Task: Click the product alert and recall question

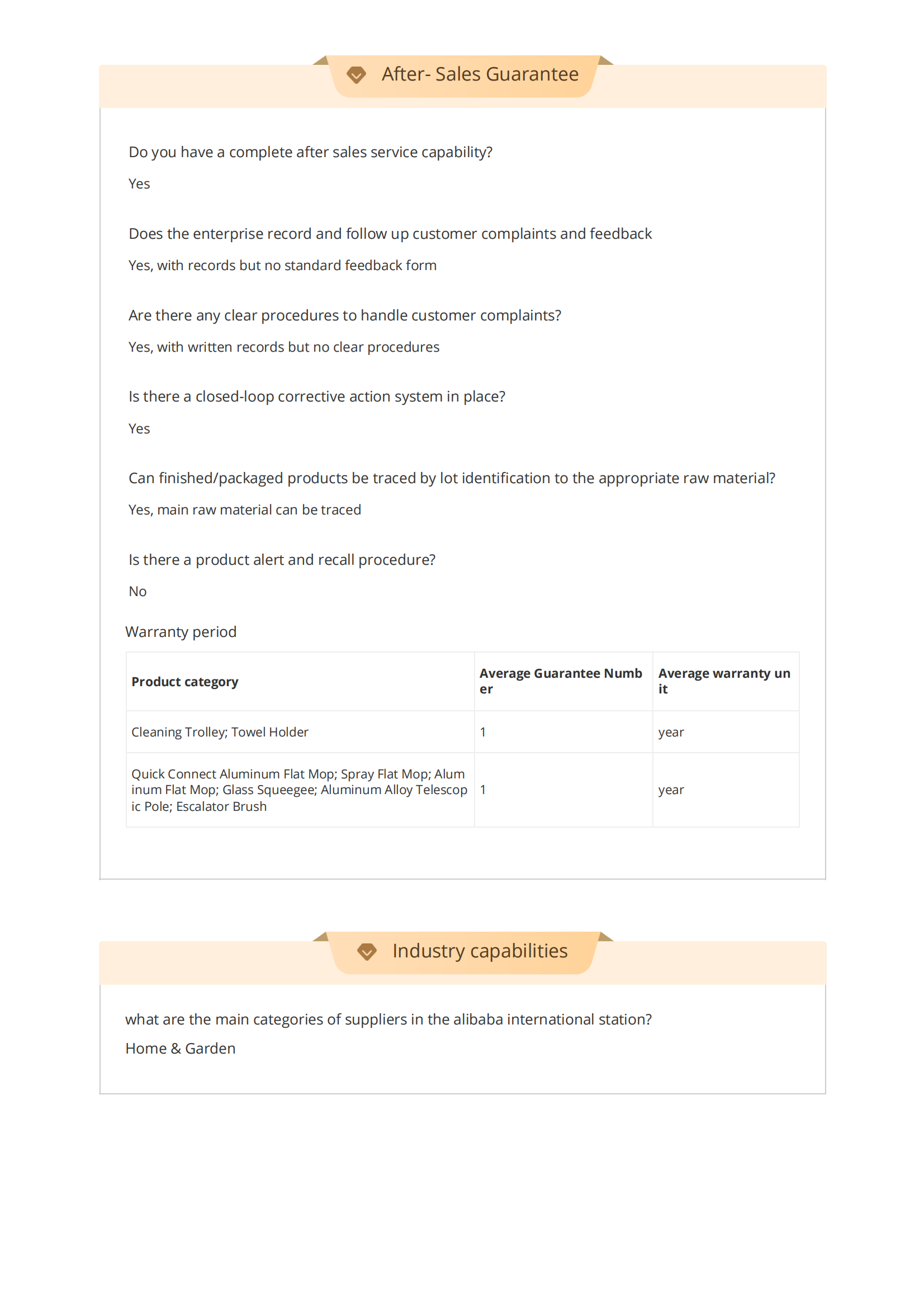Action: [282, 560]
